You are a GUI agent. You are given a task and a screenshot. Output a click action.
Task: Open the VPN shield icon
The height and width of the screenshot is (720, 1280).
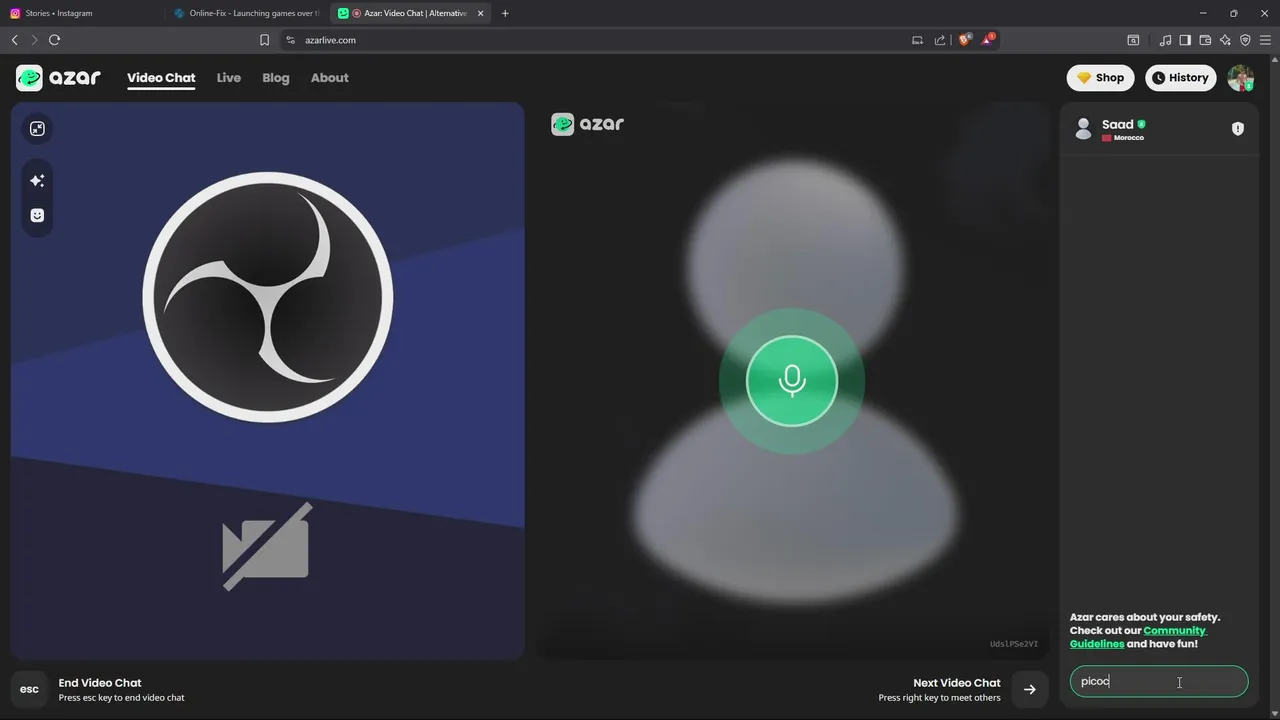1245,40
